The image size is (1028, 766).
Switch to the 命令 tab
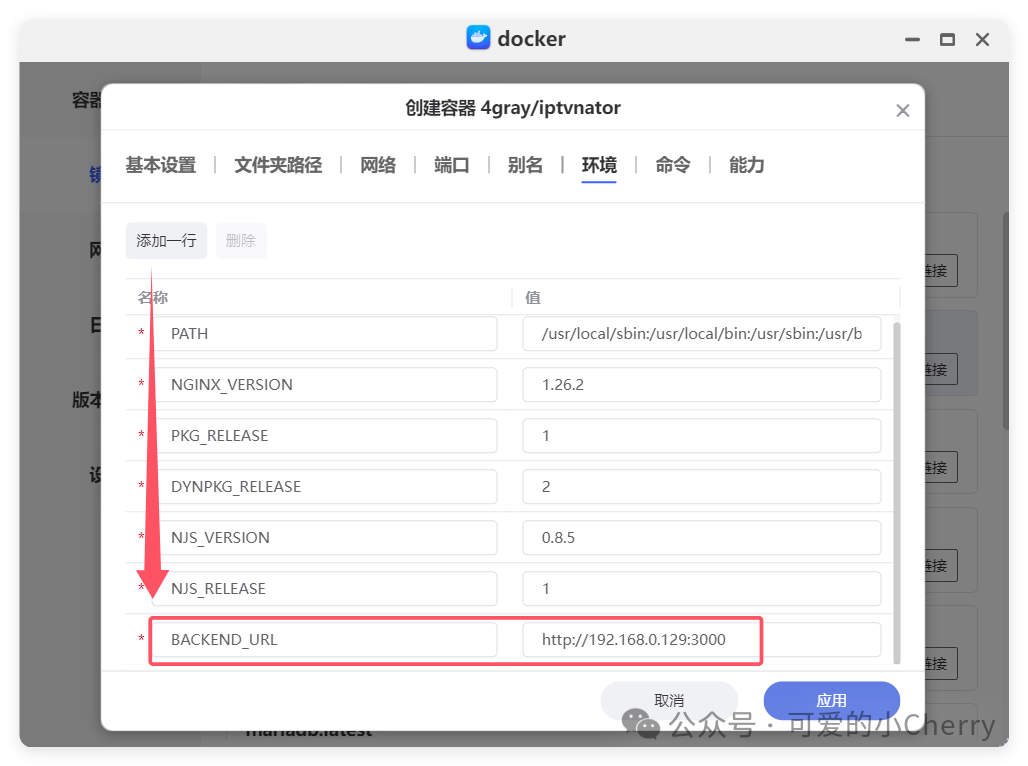click(x=673, y=165)
